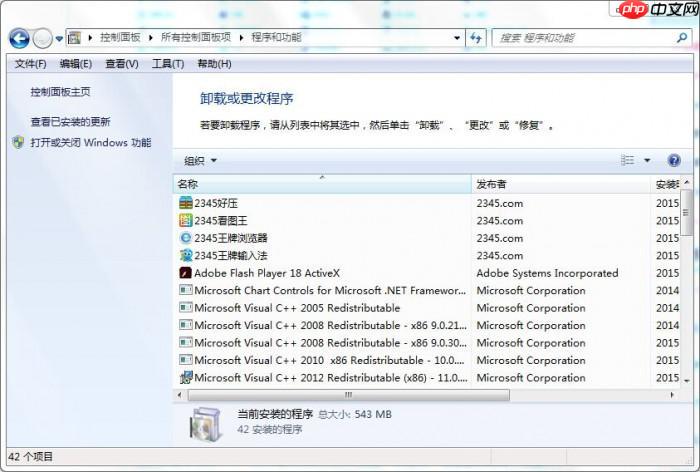The image size is (700, 472).
Task: Open the 帮助(H) menu
Action: (214, 64)
